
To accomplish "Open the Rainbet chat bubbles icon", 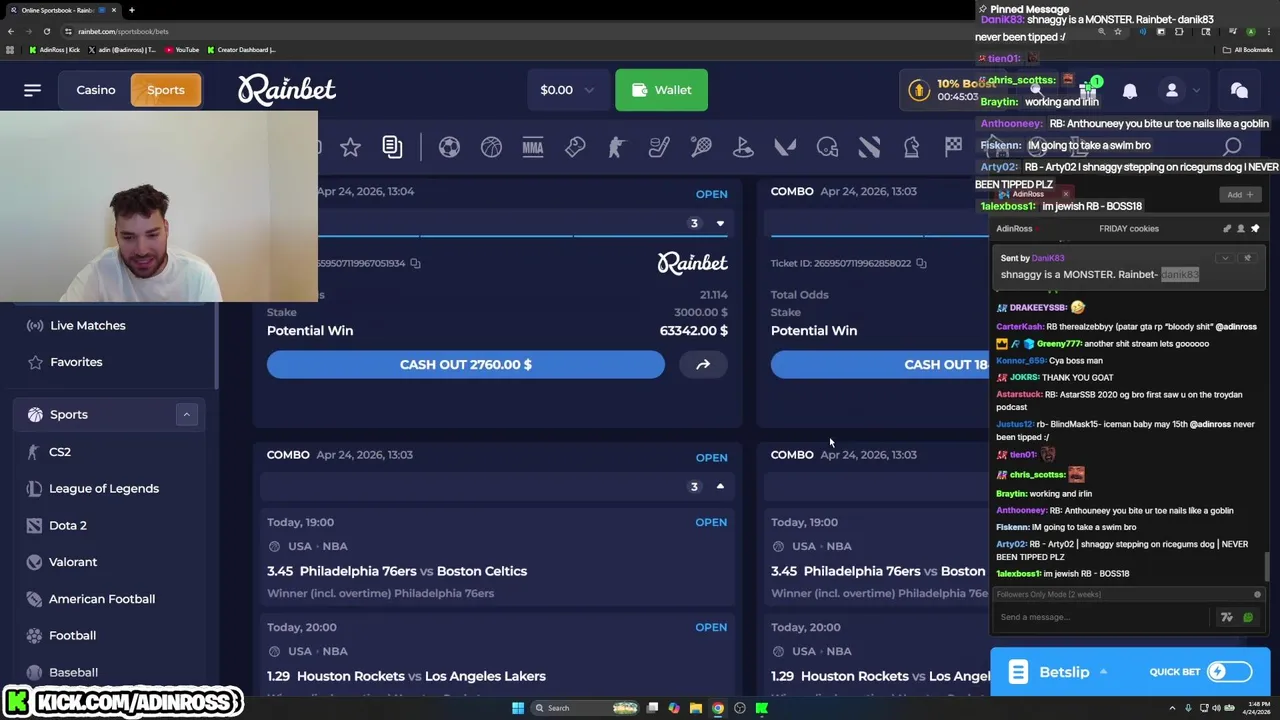I will [x=1239, y=90].
